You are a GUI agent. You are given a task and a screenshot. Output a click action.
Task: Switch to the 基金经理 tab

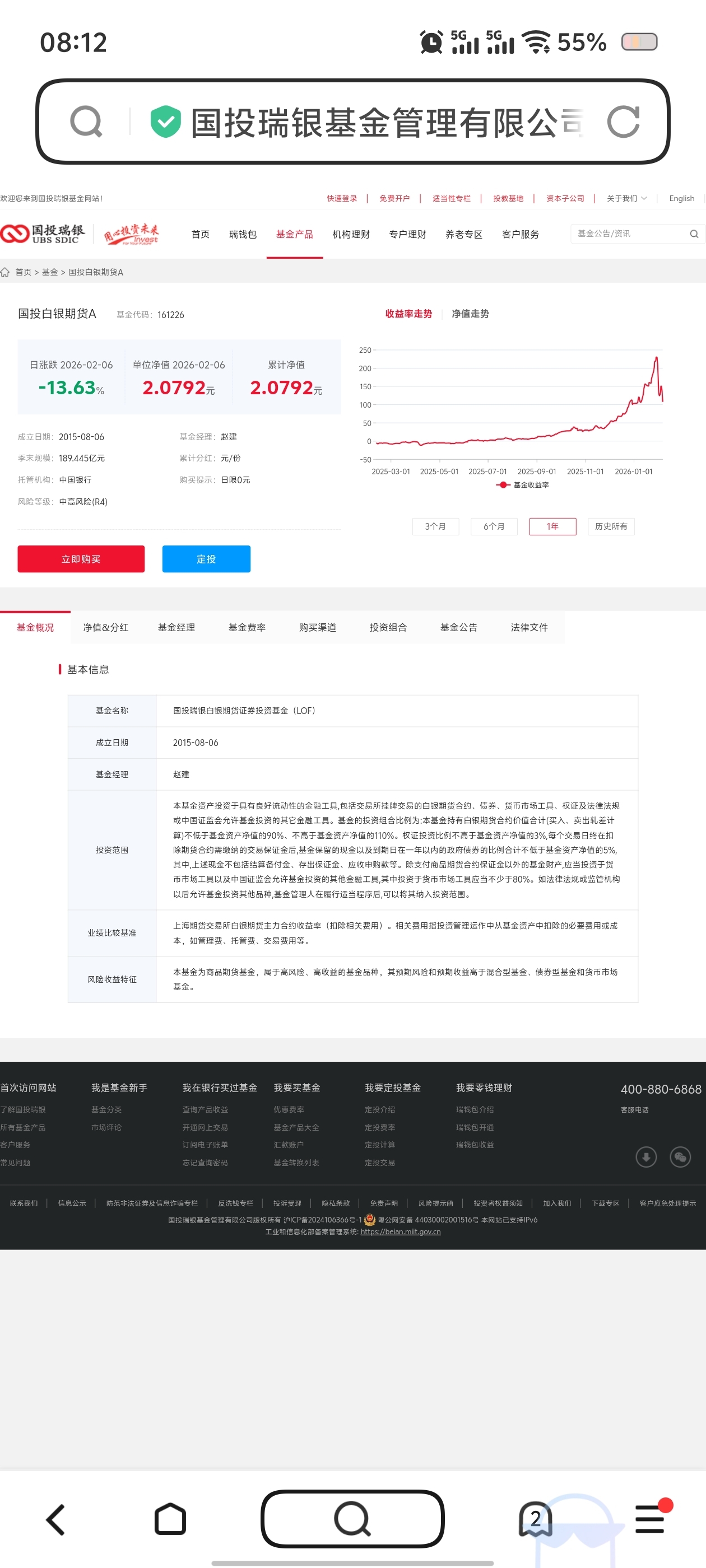[176, 628]
